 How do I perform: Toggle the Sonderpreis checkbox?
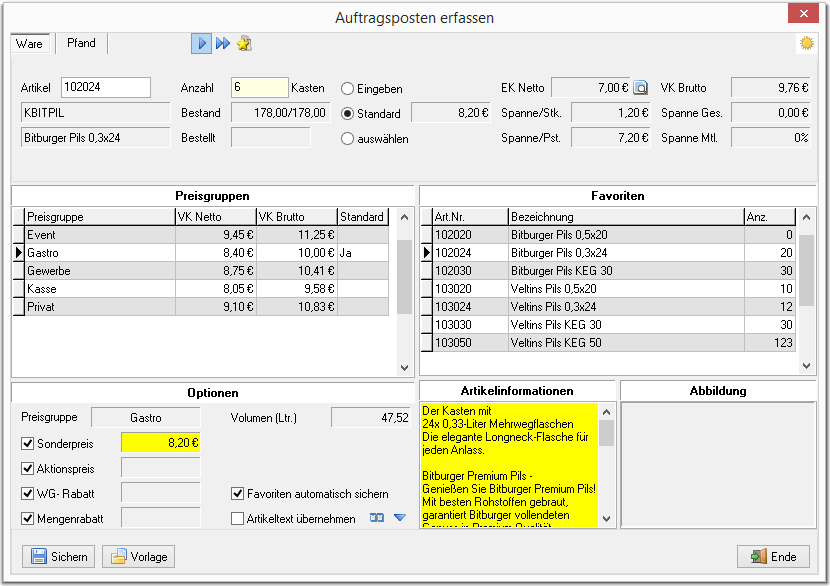28,443
